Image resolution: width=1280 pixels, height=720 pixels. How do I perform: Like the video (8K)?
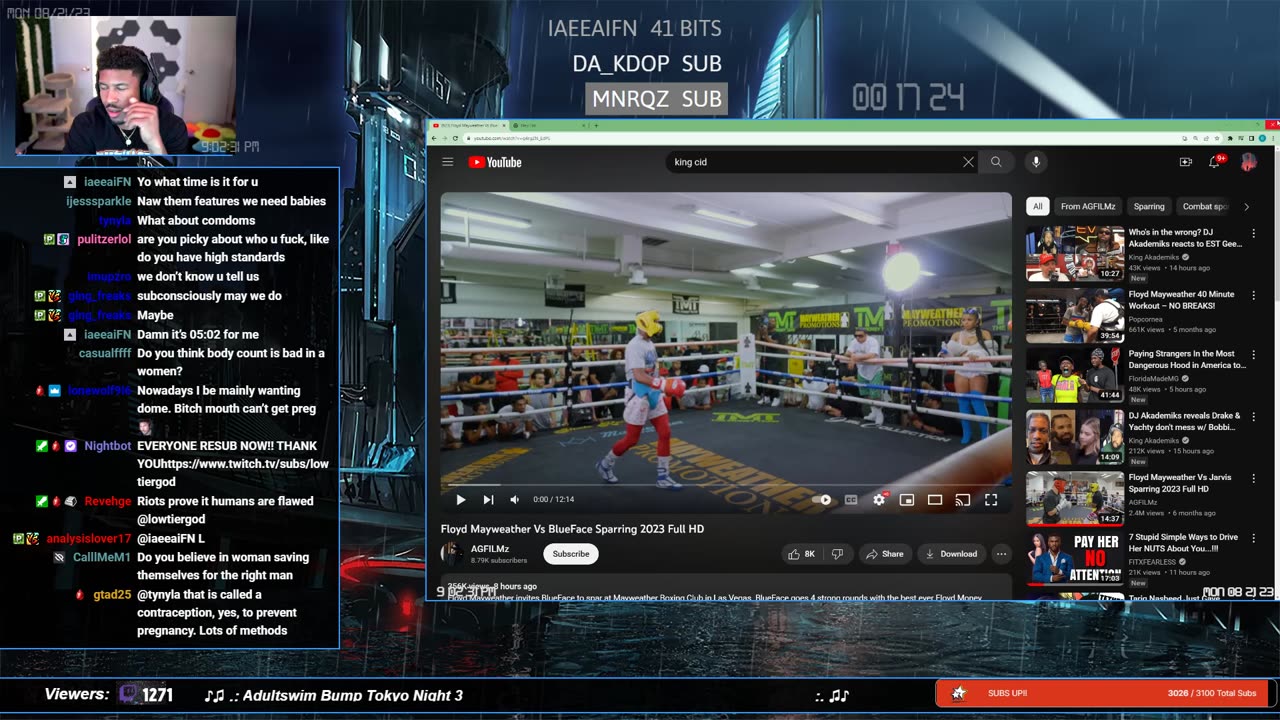tap(803, 554)
